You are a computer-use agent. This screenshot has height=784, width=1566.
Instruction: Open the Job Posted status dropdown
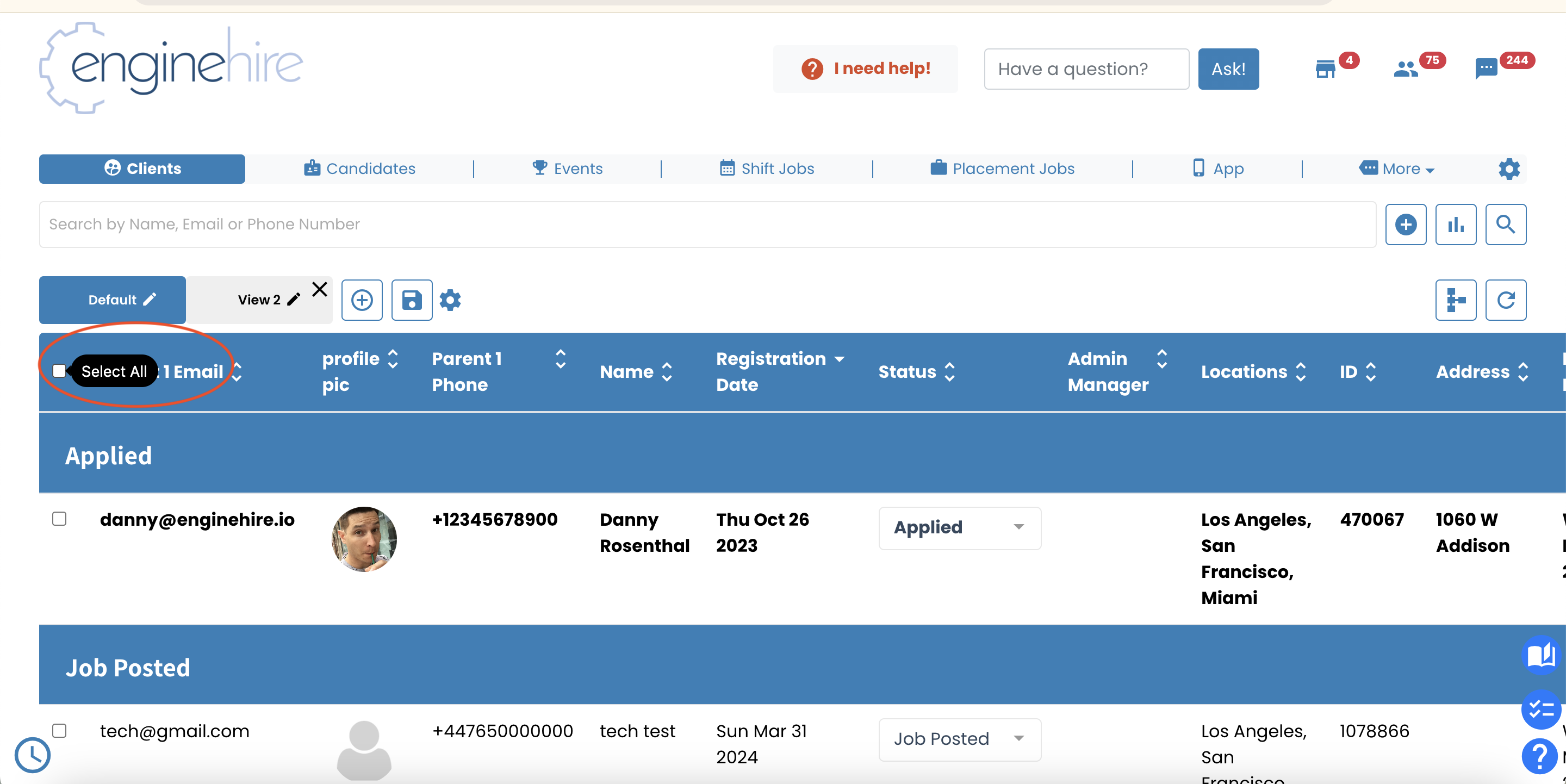click(x=959, y=739)
